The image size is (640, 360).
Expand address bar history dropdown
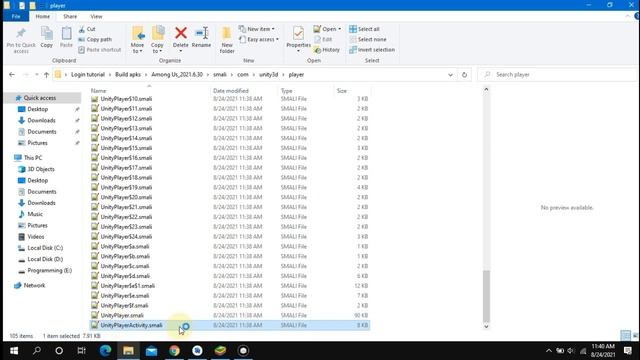tap(450, 75)
